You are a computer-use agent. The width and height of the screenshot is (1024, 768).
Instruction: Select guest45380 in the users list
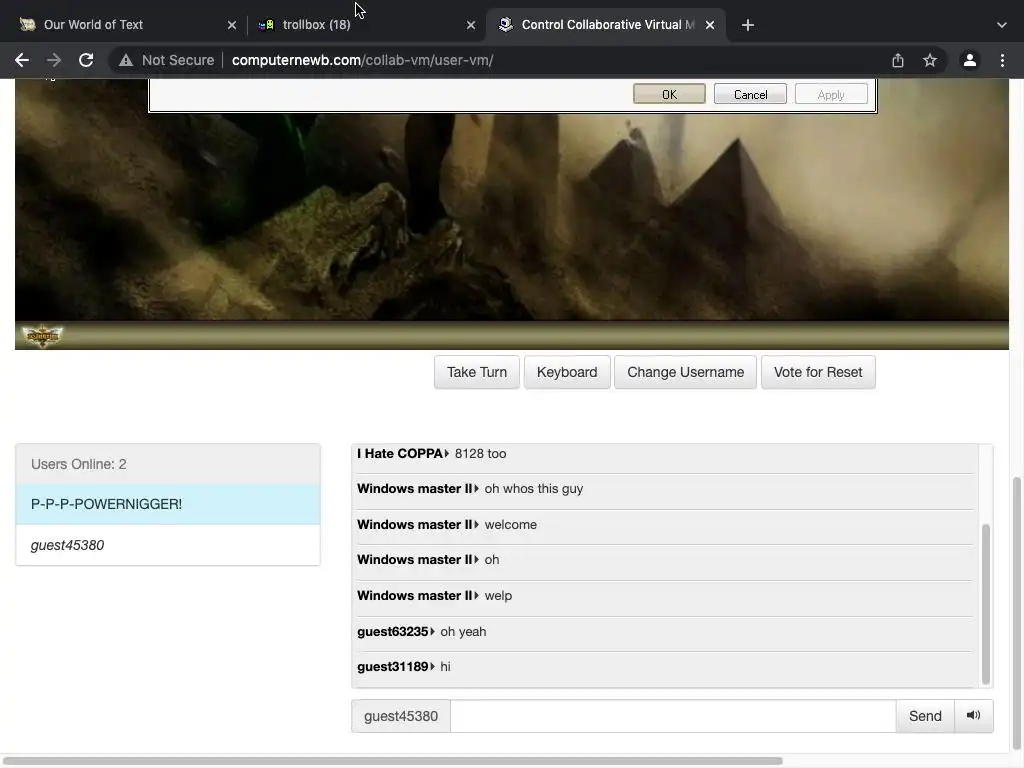click(168, 545)
